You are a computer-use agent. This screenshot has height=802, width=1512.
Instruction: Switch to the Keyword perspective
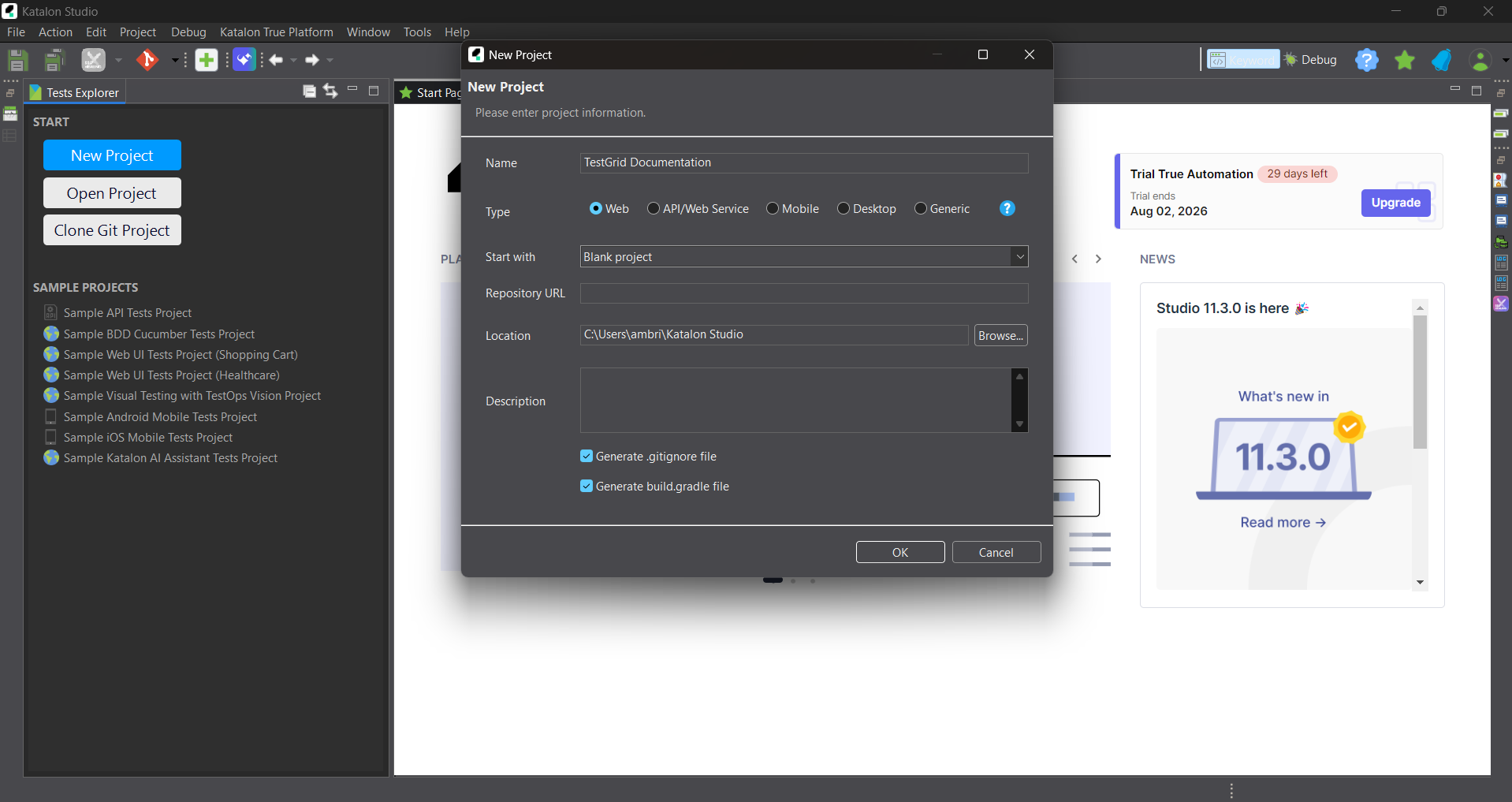click(x=1243, y=60)
